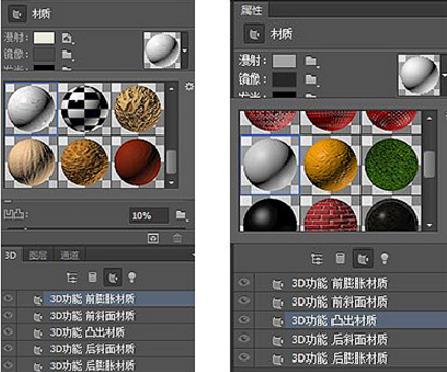Viewport: 447px width, 372px height.
Task: Filter by lights bulb icon in left 3D panel
Action: [x=132, y=277]
